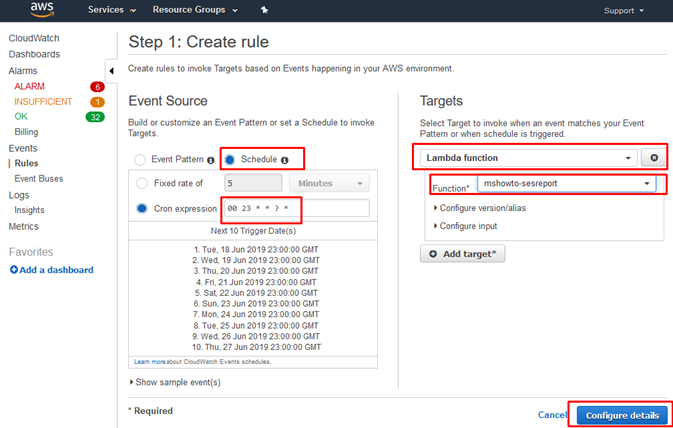Go to Dashboards in the sidebar
Screen dimensions: 673x428
34,54
